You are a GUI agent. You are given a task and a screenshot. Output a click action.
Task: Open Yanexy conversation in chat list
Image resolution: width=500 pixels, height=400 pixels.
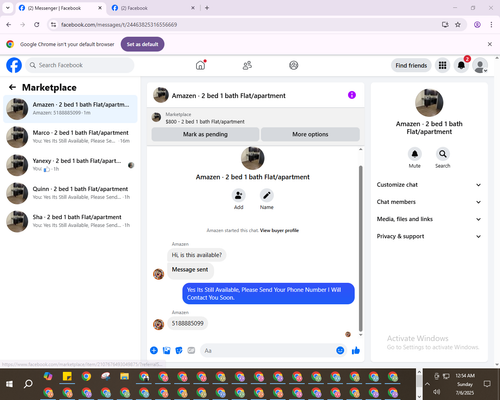(x=70, y=165)
